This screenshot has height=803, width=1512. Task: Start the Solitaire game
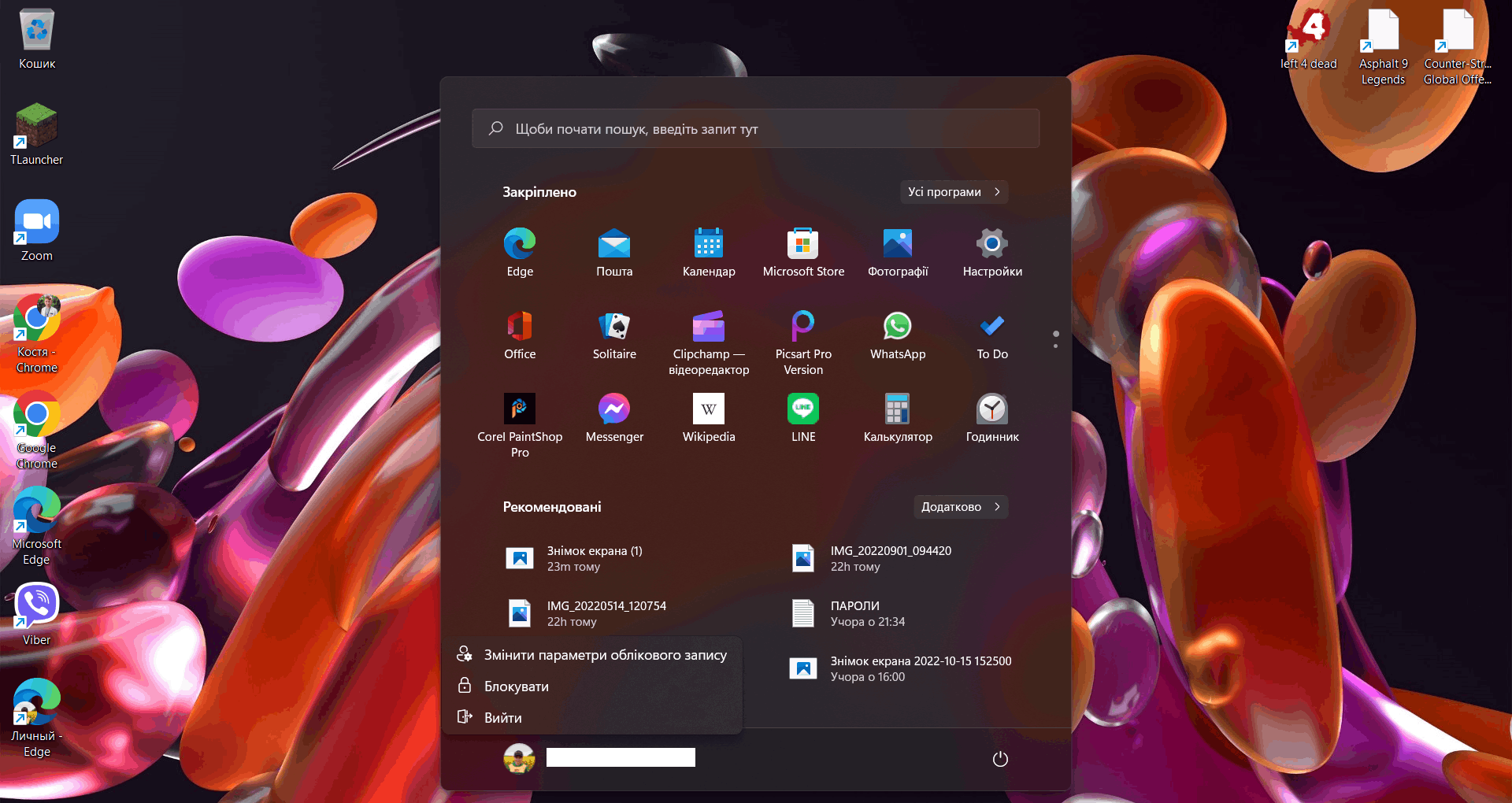[614, 335]
